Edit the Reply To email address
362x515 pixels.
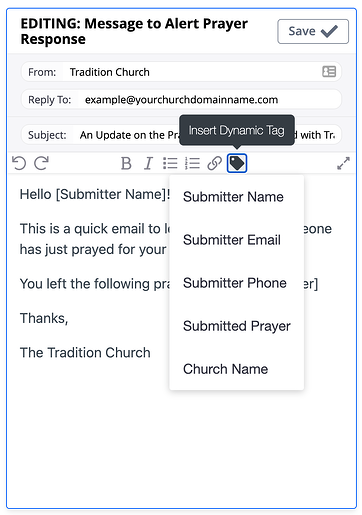click(208, 99)
